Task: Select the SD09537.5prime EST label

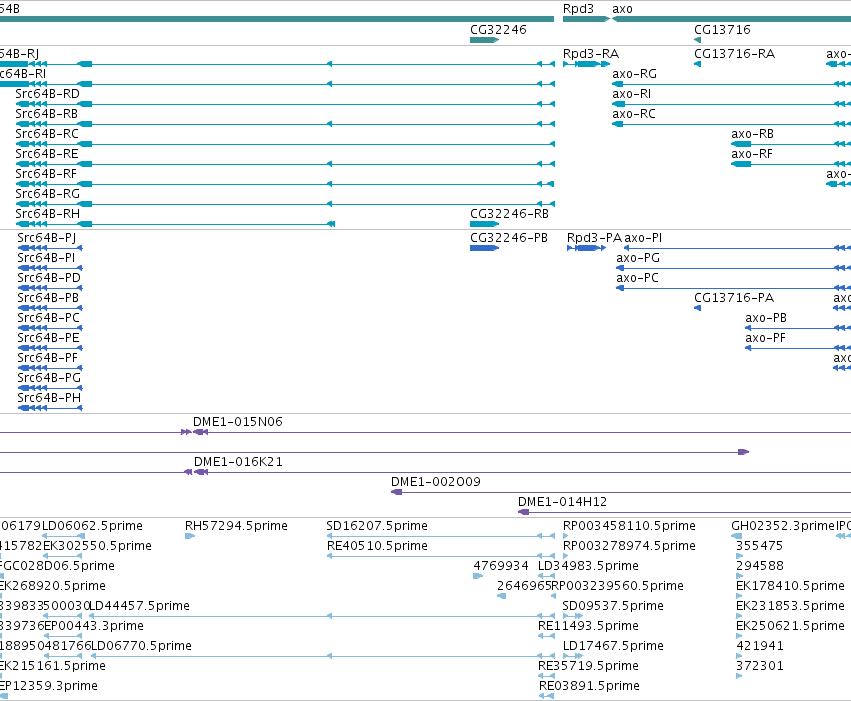Action: [x=613, y=607]
